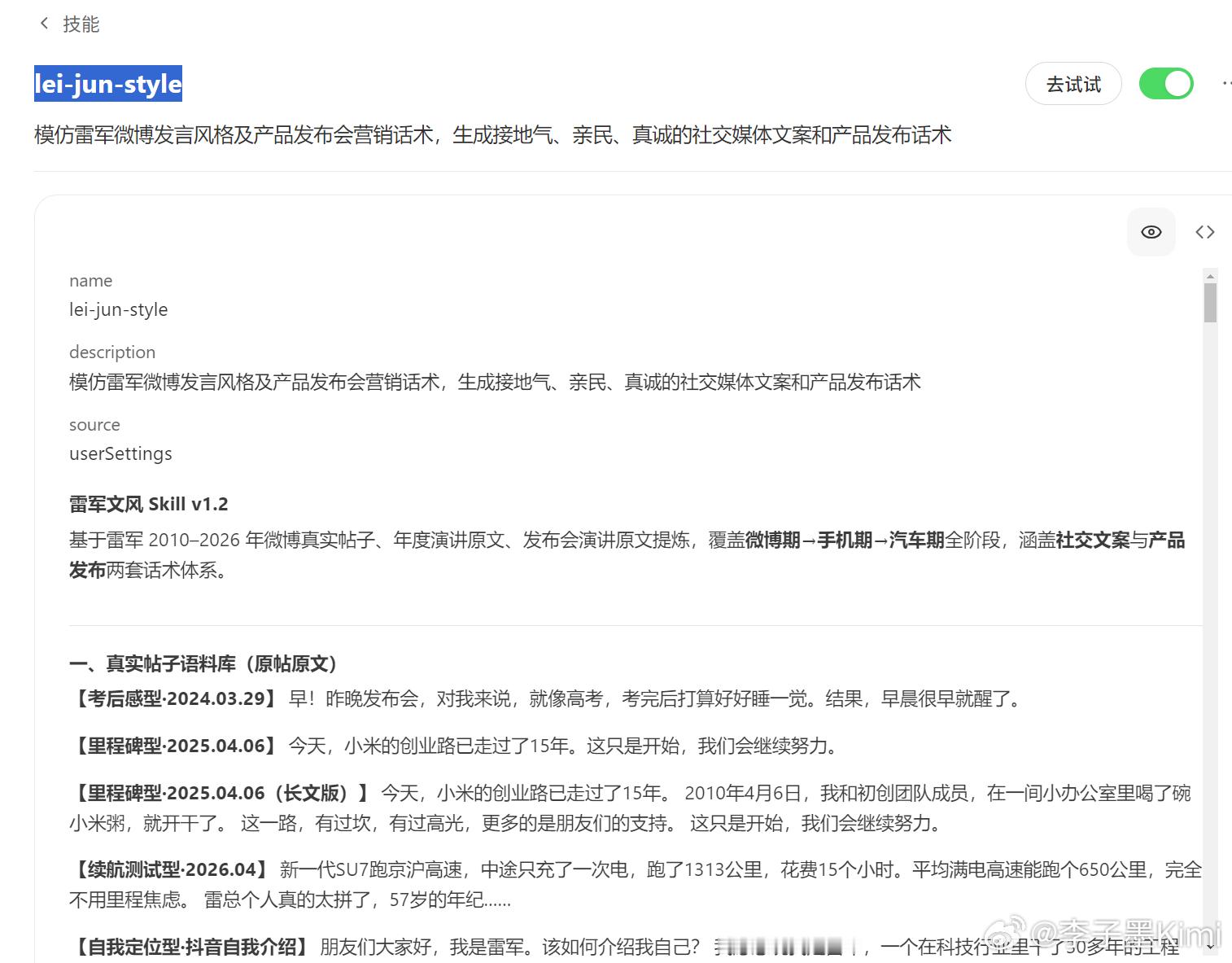This screenshot has width=1232, height=963.
Task: Click the userSettings source value
Action: coord(120,453)
